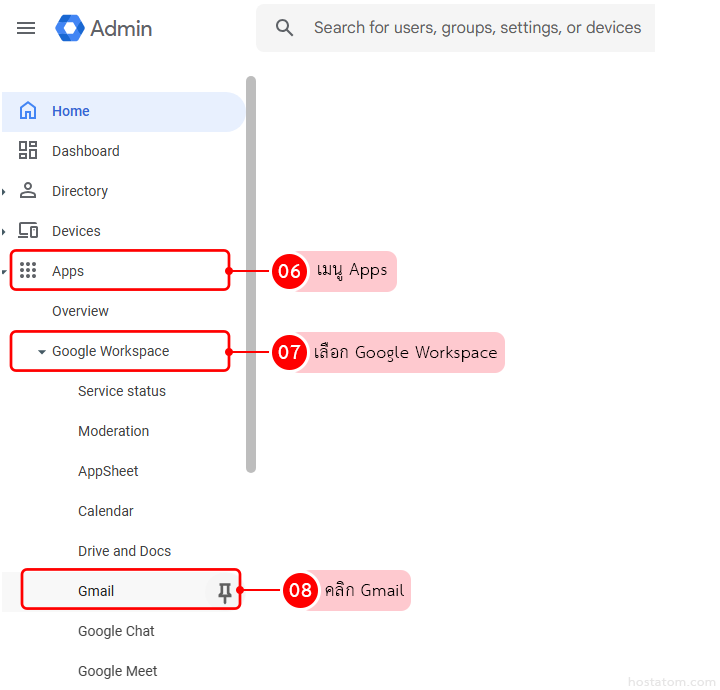Open the Calendar settings link
720x690 pixels.
[105, 511]
